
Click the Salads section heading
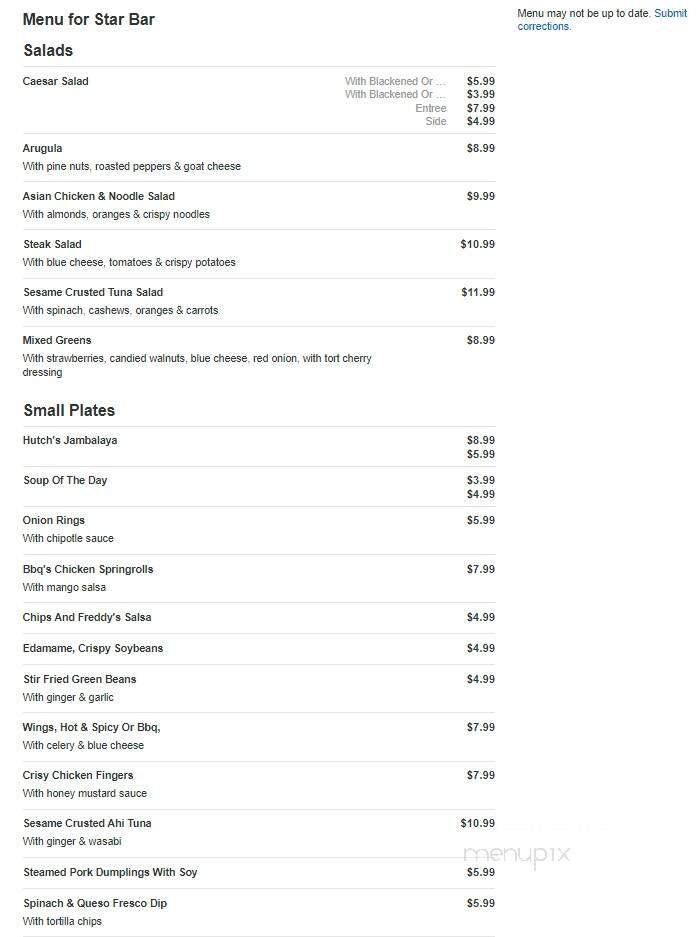tap(48, 50)
